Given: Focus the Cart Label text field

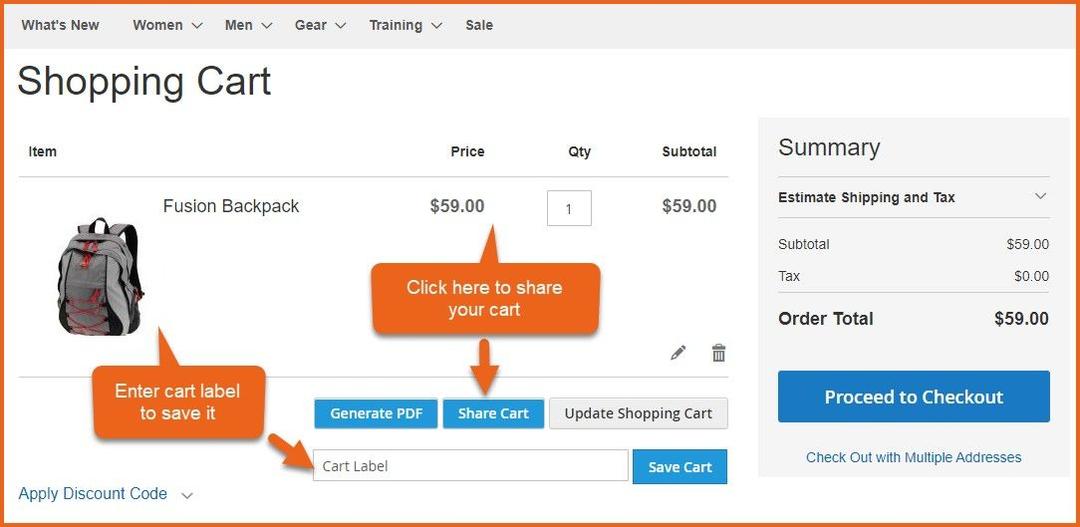Looking at the screenshot, I should tap(470, 466).
